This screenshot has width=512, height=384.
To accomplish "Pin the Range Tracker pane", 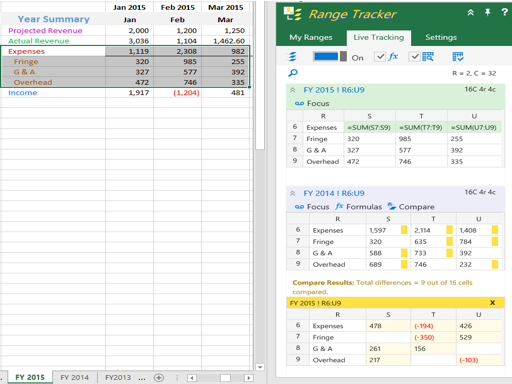I will click(x=487, y=13).
